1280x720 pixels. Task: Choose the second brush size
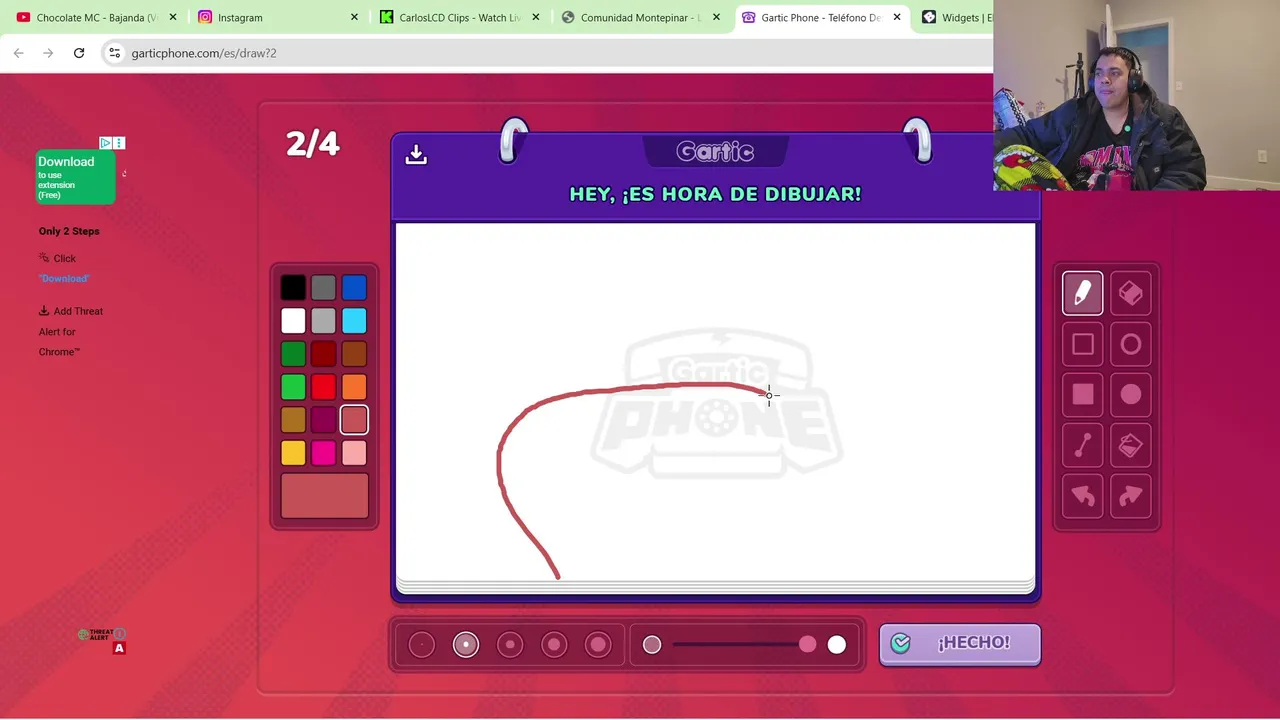[466, 645]
